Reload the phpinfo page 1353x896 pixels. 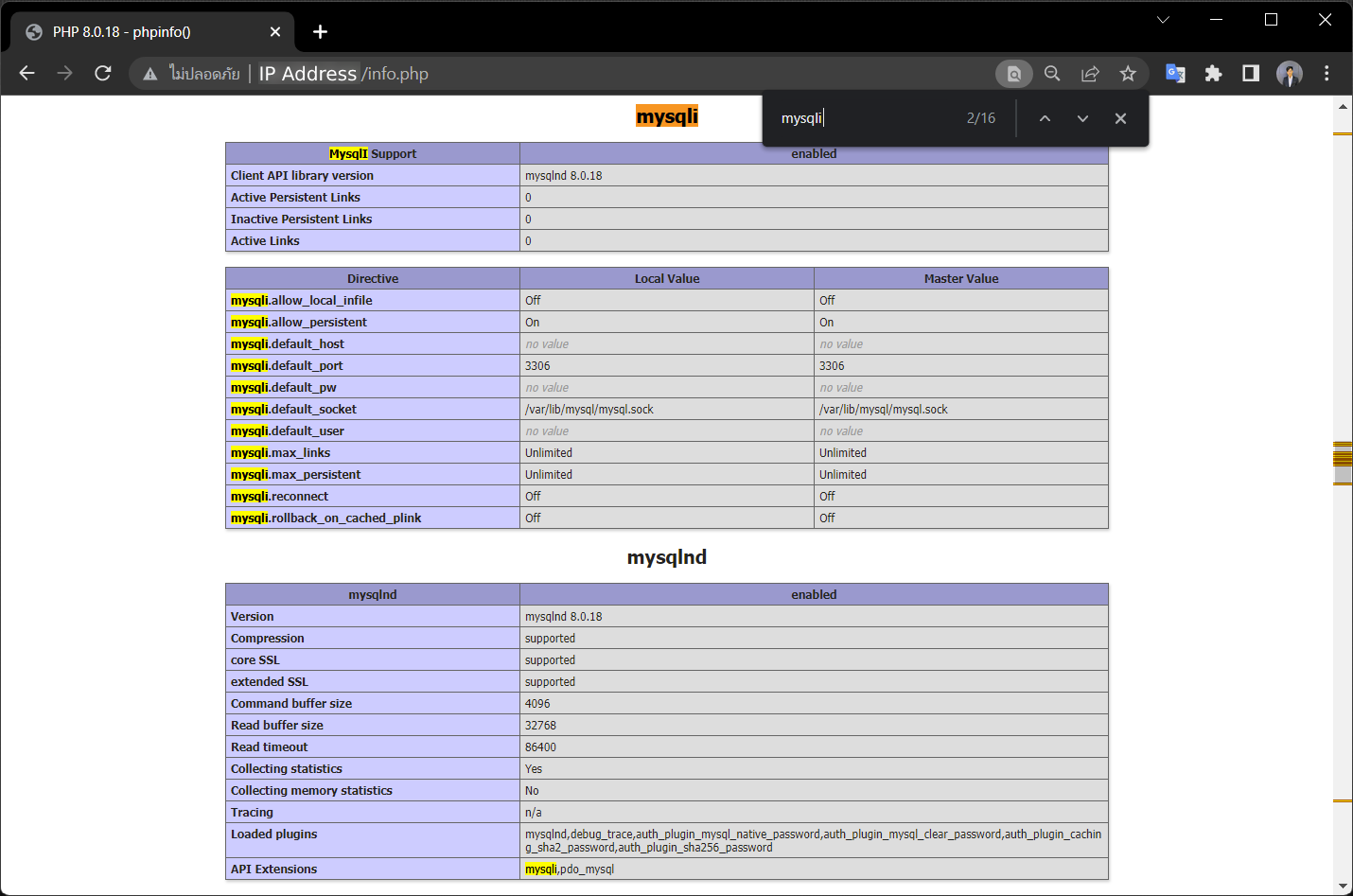click(x=103, y=73)
